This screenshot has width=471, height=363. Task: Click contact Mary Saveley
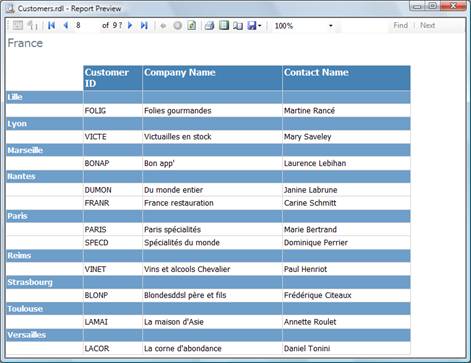coord(307,137)
